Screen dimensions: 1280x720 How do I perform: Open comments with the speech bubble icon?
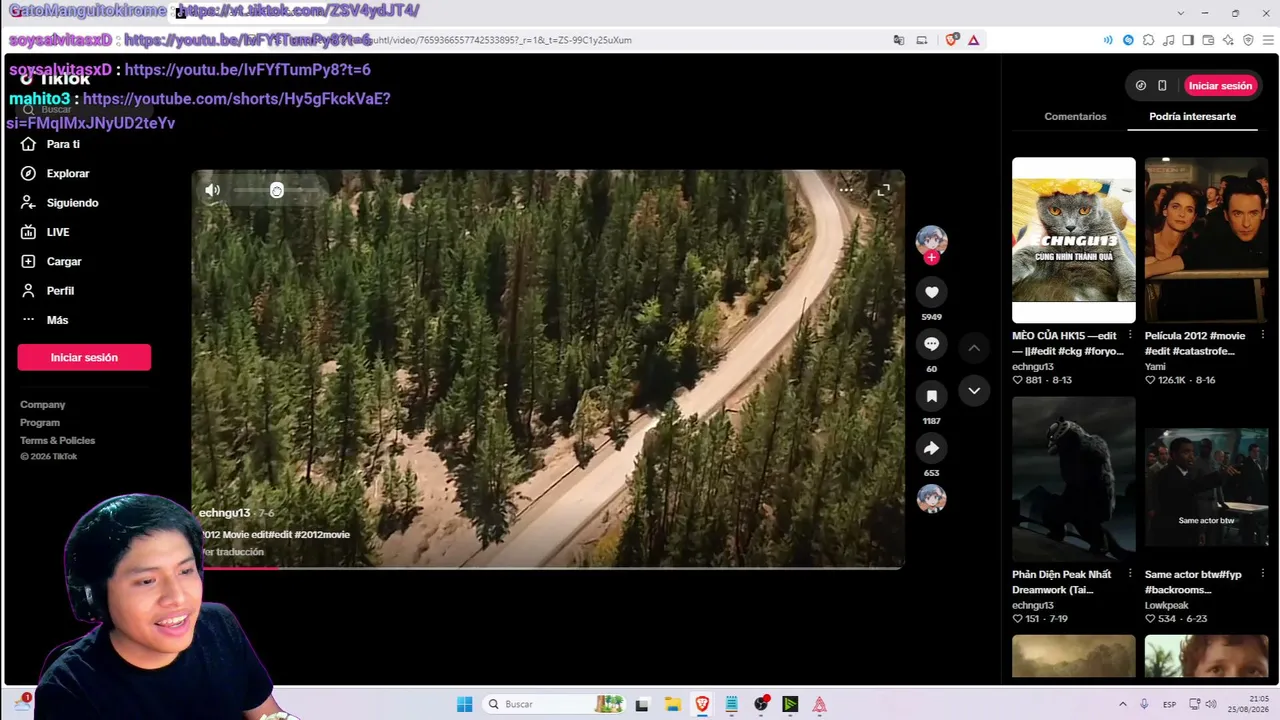click(931, 344)
